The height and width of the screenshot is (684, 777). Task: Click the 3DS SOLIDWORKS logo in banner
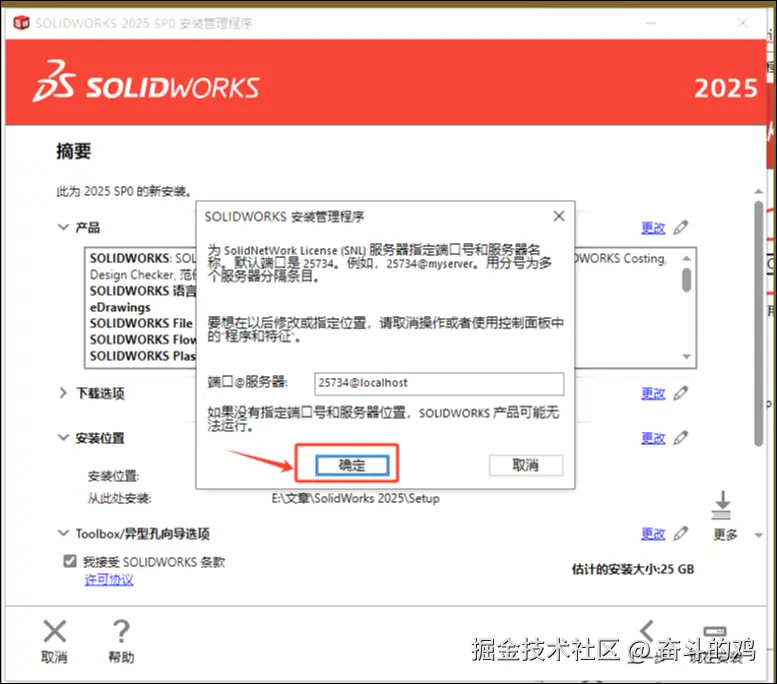pos(146,82)
